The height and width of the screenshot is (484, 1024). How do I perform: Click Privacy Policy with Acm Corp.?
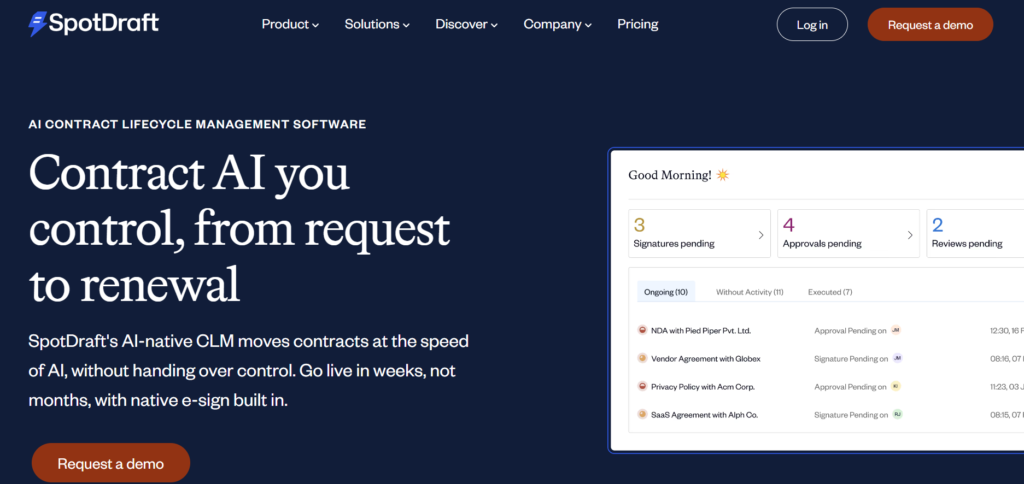[x=703, y=387]
